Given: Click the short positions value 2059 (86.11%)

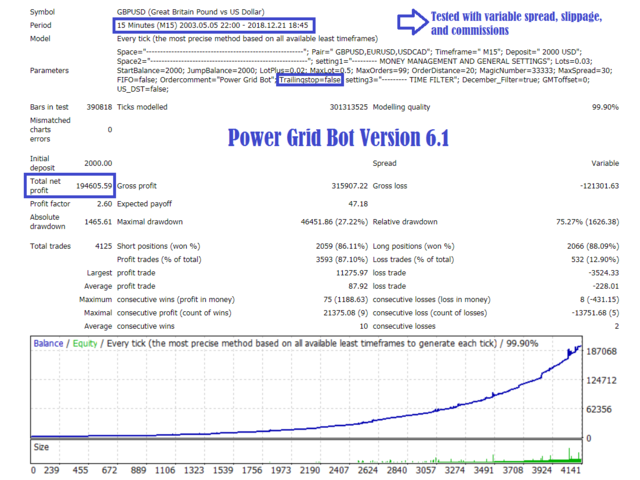Looking at the screenshot, I should tap(342, 246).
